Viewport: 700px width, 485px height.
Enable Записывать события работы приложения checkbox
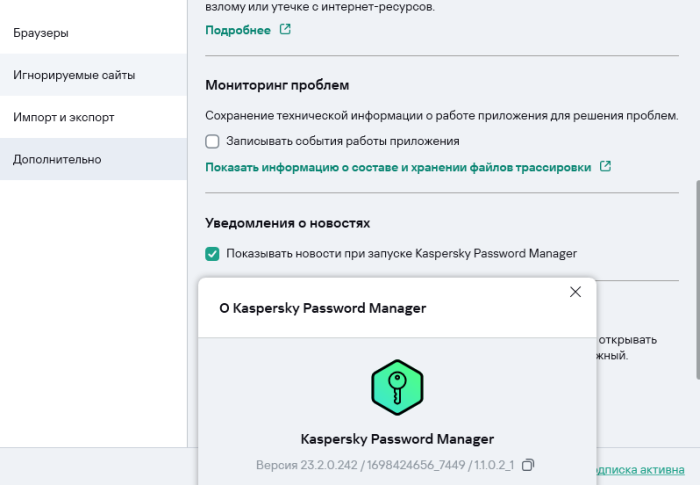point(212,141)
